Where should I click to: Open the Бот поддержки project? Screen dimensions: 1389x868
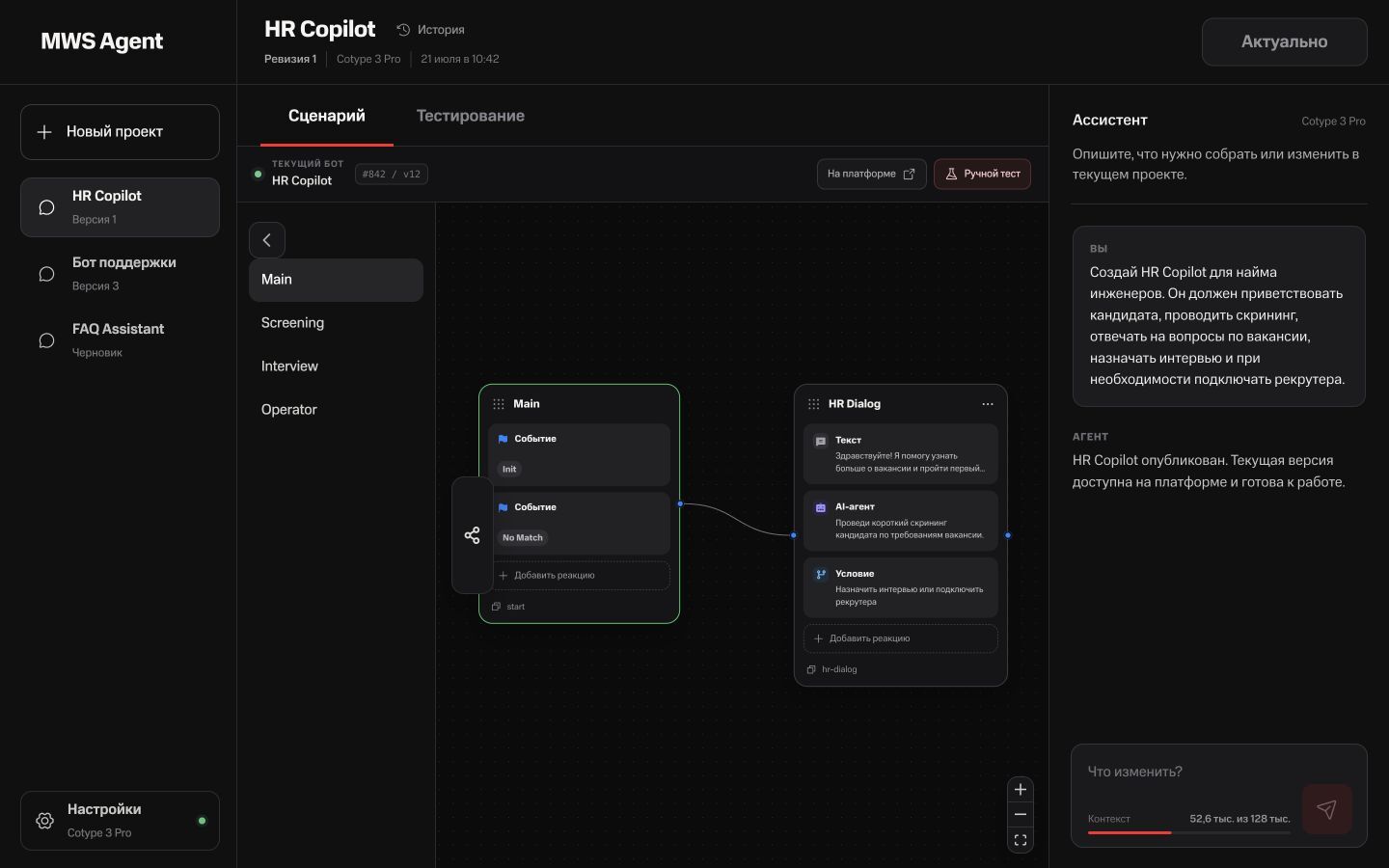tap(120, 274)
